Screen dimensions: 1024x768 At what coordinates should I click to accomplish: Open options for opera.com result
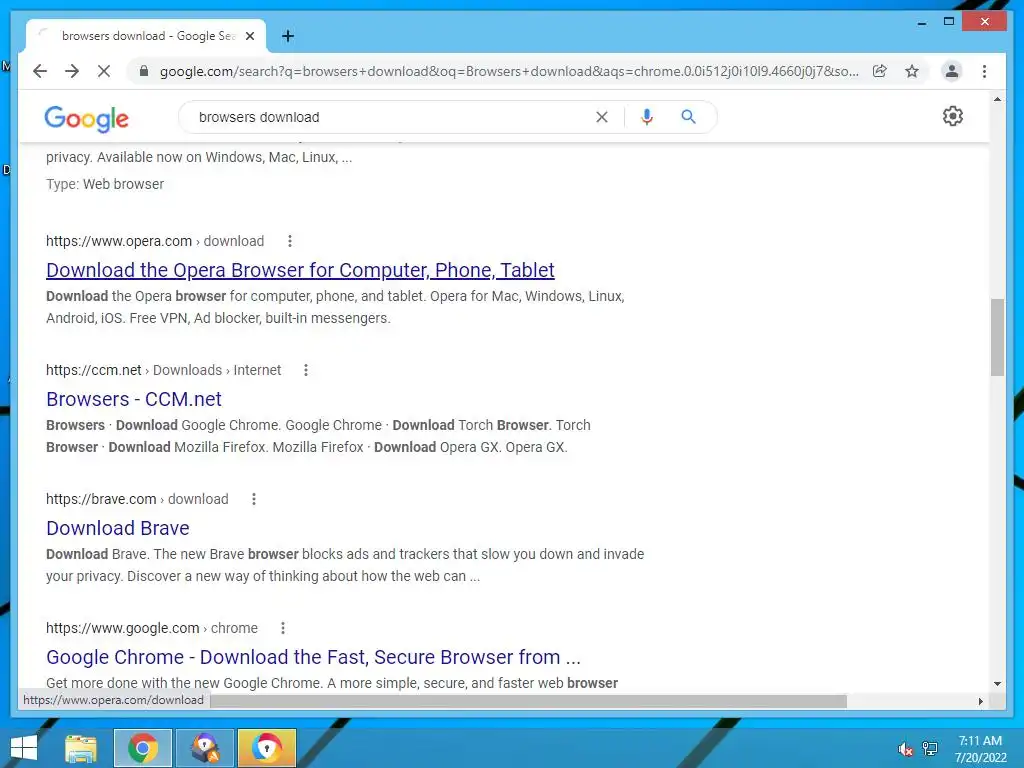point(290,241)
